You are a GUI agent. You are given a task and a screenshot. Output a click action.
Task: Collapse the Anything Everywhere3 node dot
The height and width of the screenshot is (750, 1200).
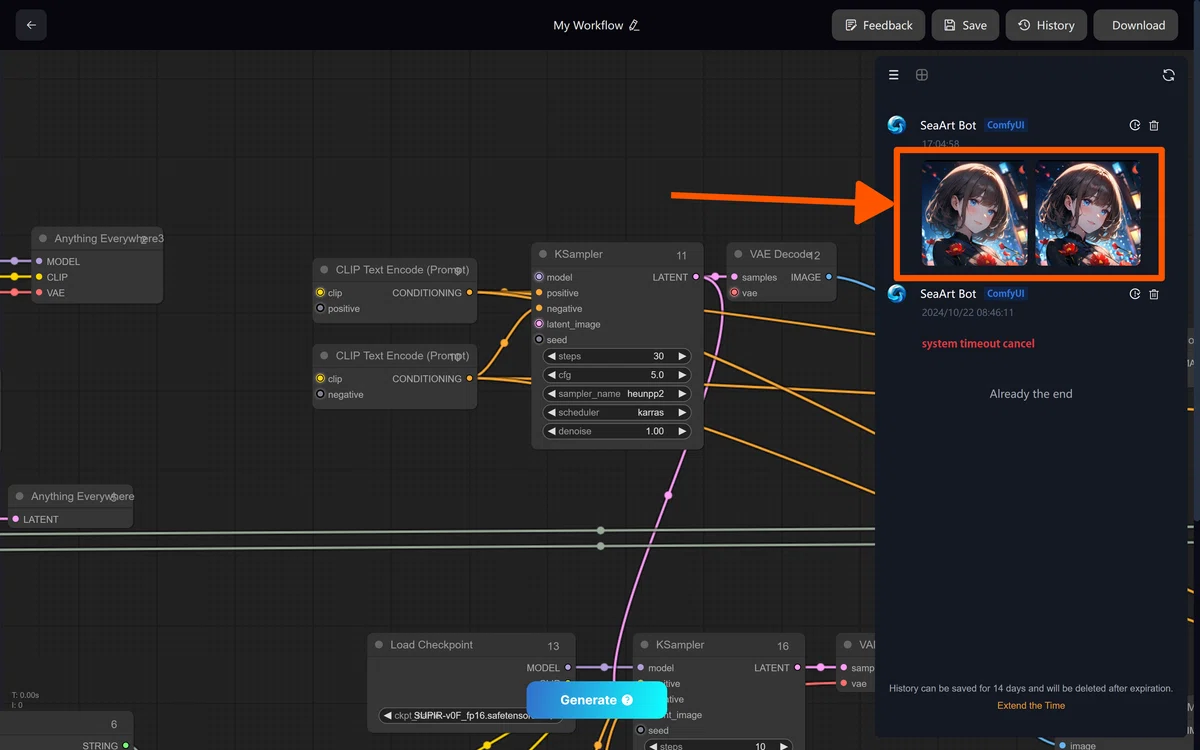(43, 239)
